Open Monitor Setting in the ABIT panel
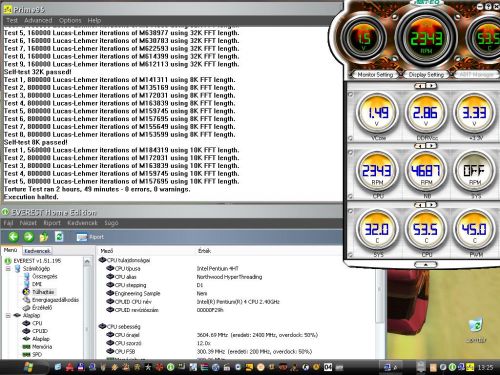The height and width of the screenshot is (375, 500). 375,75
